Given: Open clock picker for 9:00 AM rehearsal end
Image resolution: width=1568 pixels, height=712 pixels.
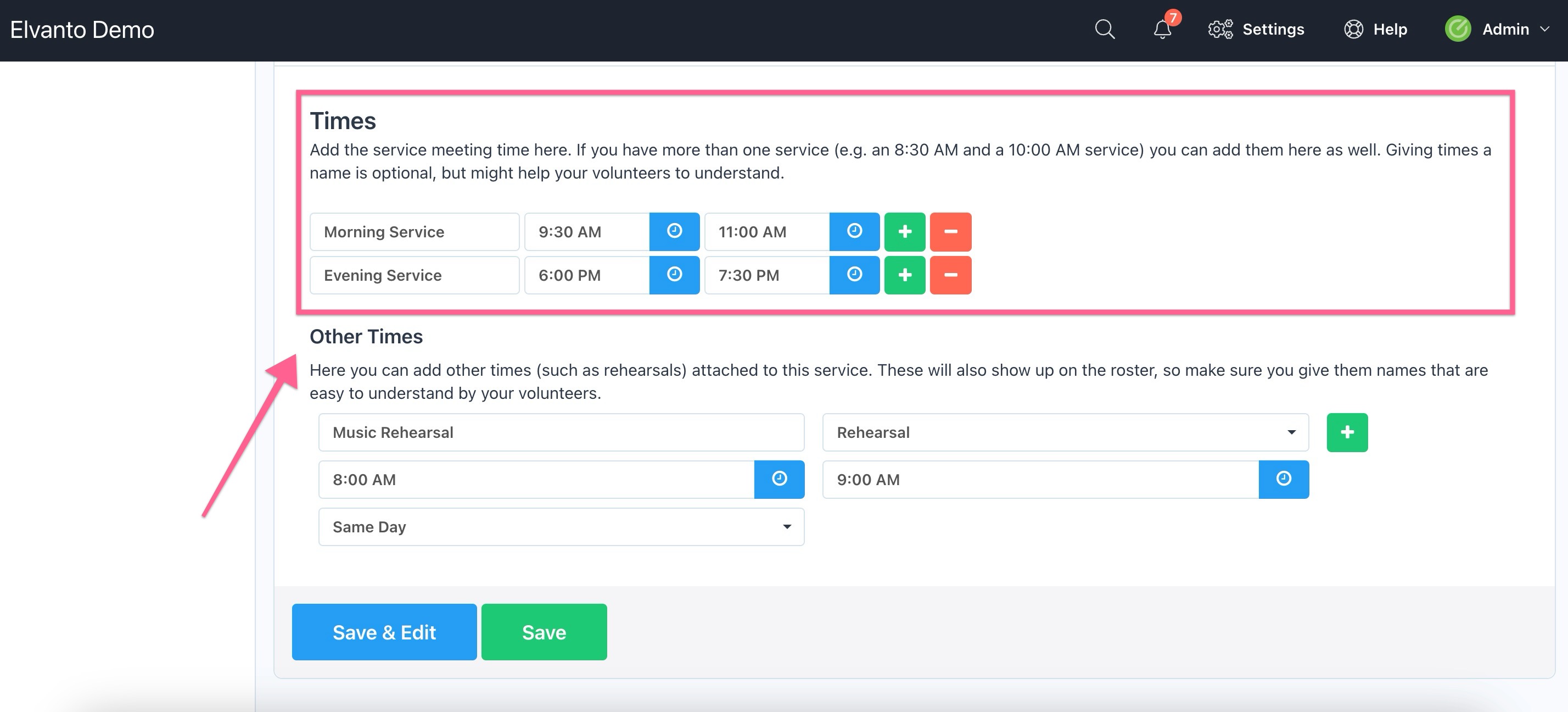Looking at the screenshot, I should (1284, 479).
